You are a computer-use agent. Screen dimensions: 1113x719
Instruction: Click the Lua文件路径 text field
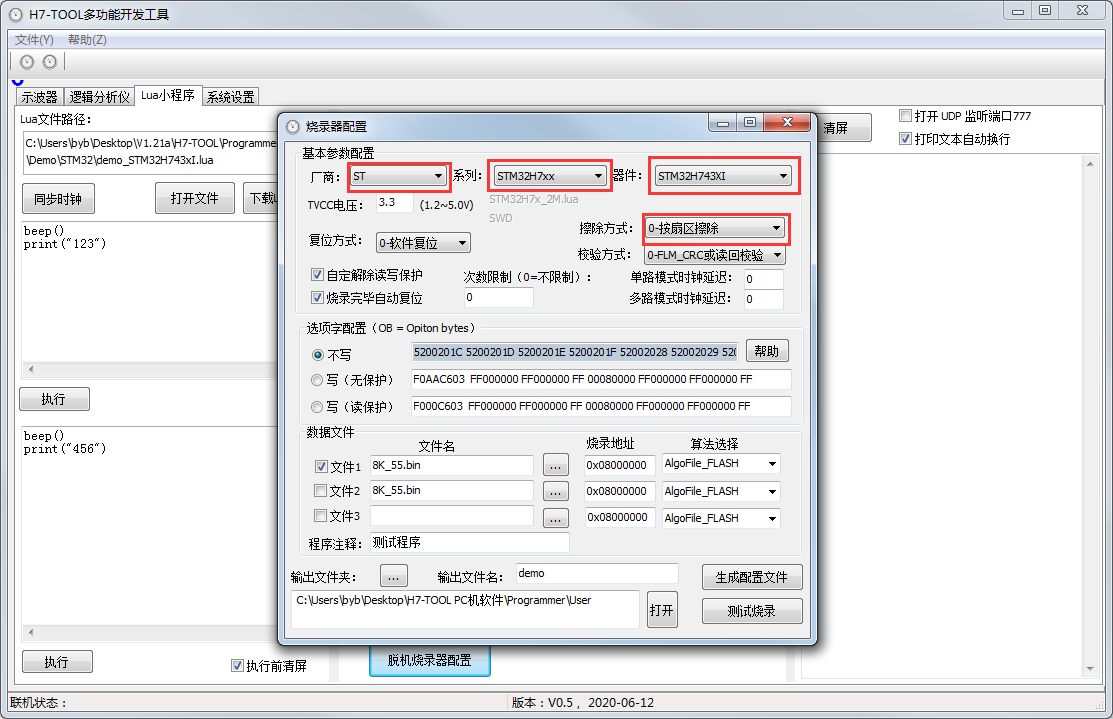(x=150, y=152)
